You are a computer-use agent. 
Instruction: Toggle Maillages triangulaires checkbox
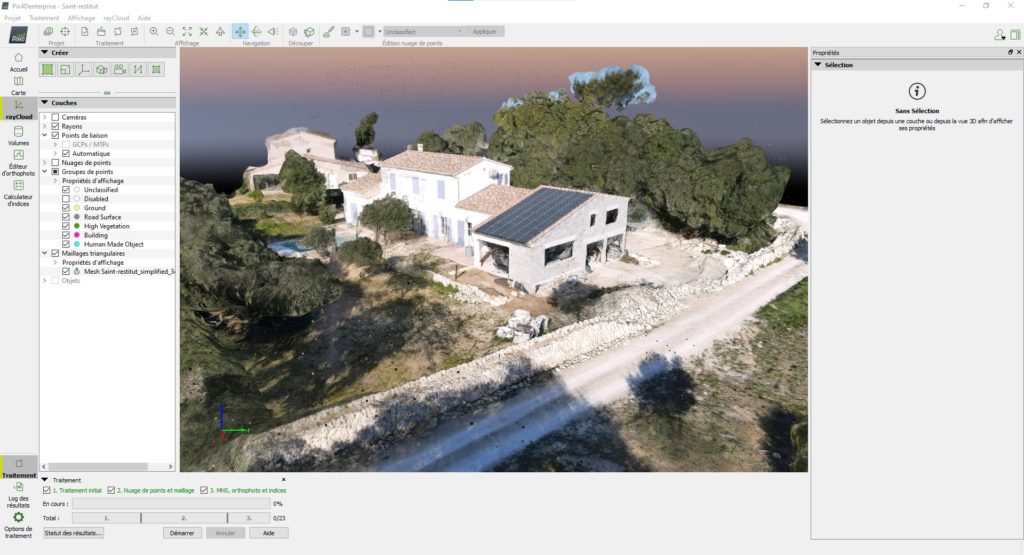point(56,253)
